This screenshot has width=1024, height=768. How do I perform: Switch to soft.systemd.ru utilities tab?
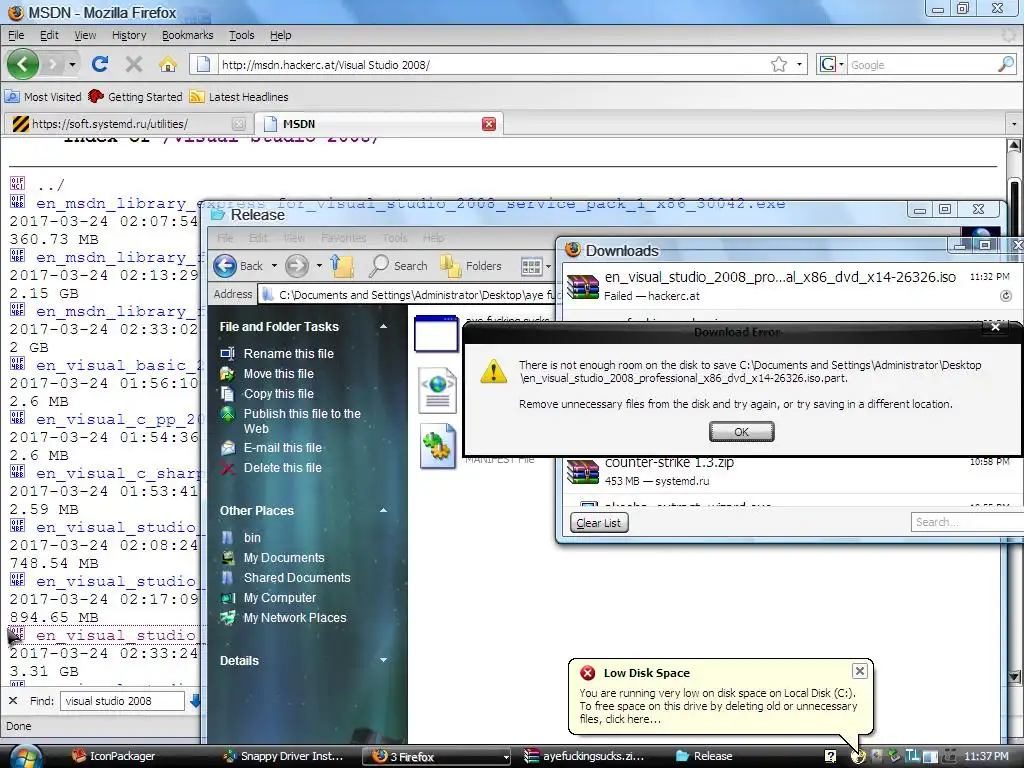(x=127, y=123)
